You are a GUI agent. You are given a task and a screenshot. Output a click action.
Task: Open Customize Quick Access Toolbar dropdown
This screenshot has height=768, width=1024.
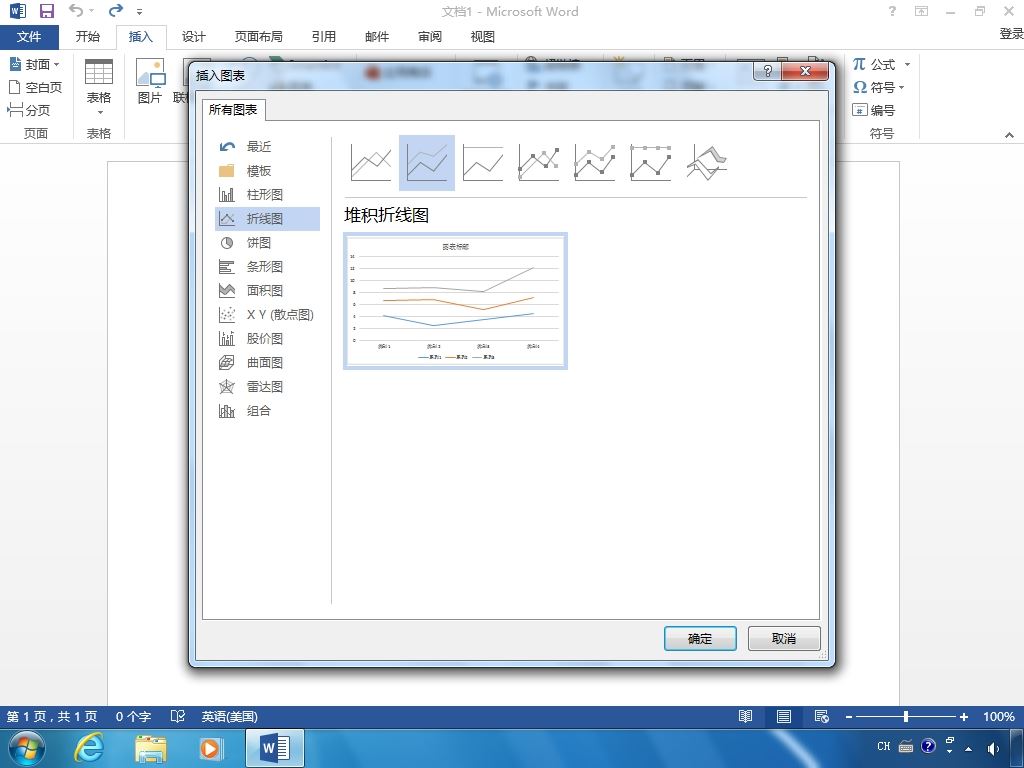point(139,12)
